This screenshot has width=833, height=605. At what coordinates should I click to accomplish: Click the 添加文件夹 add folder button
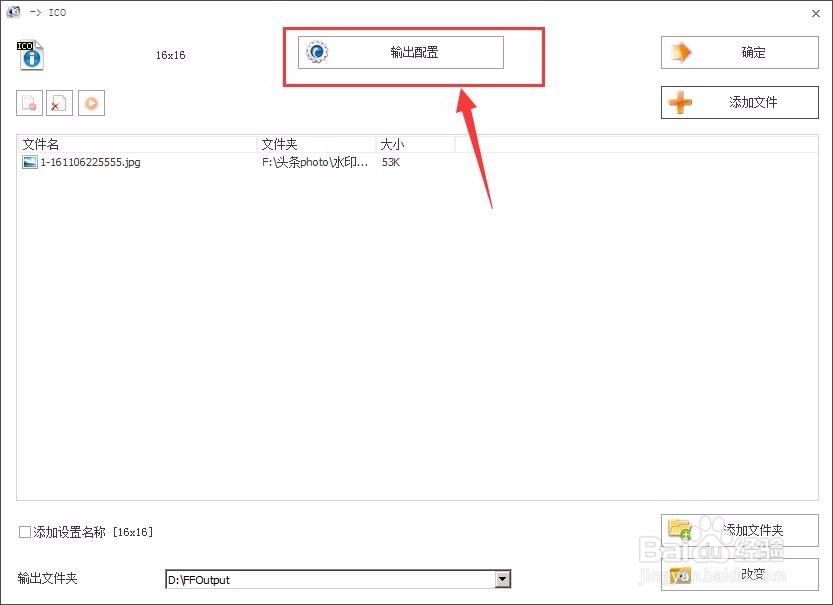pos(740,530)
